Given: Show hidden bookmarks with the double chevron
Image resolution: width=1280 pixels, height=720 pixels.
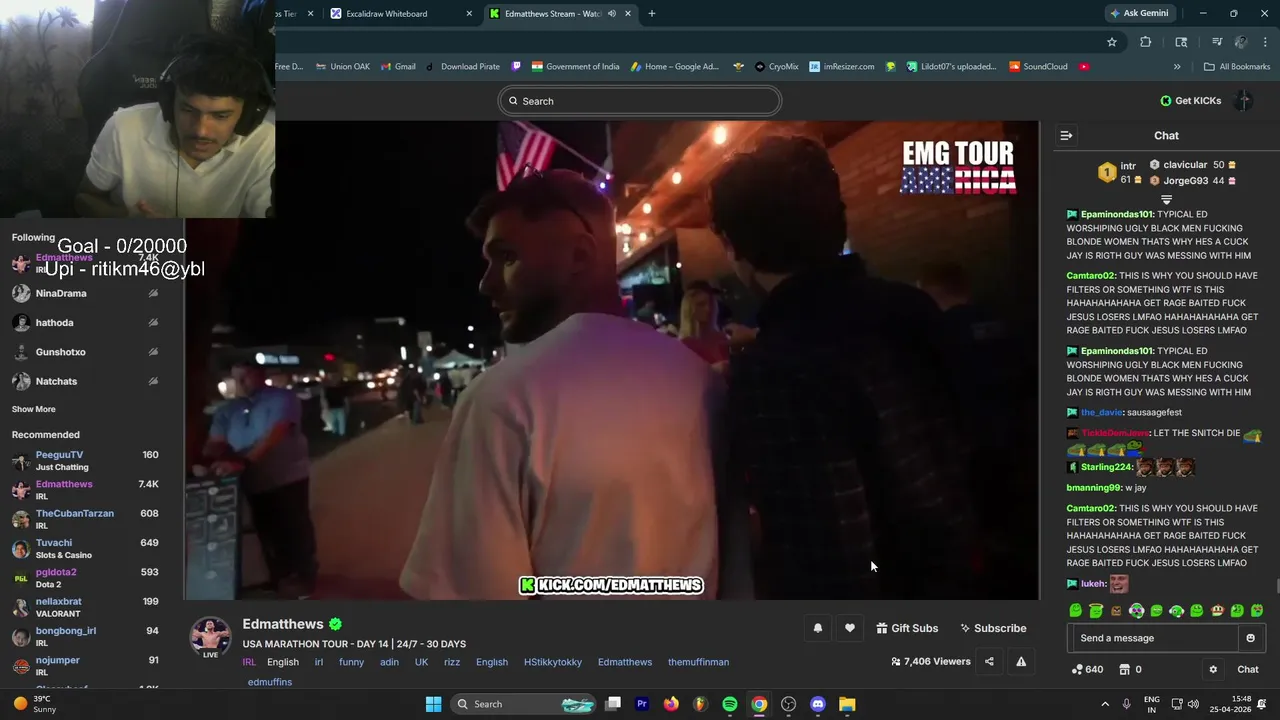Looking at the screenshot, I should [x=1177, y=67].
